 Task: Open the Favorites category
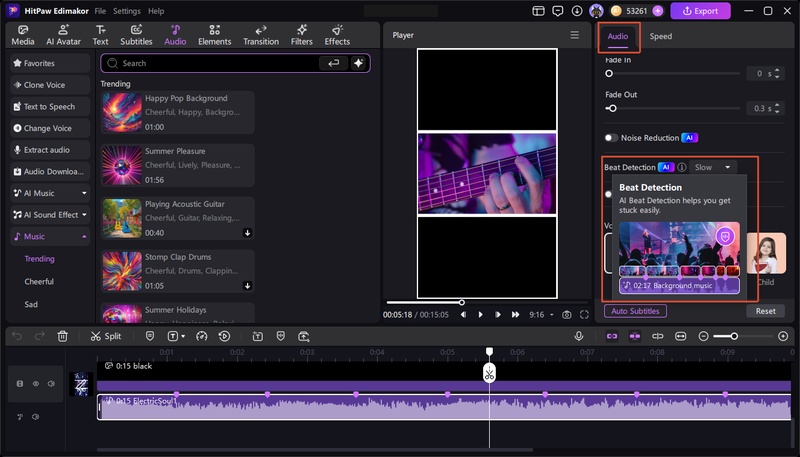point(50,63)
